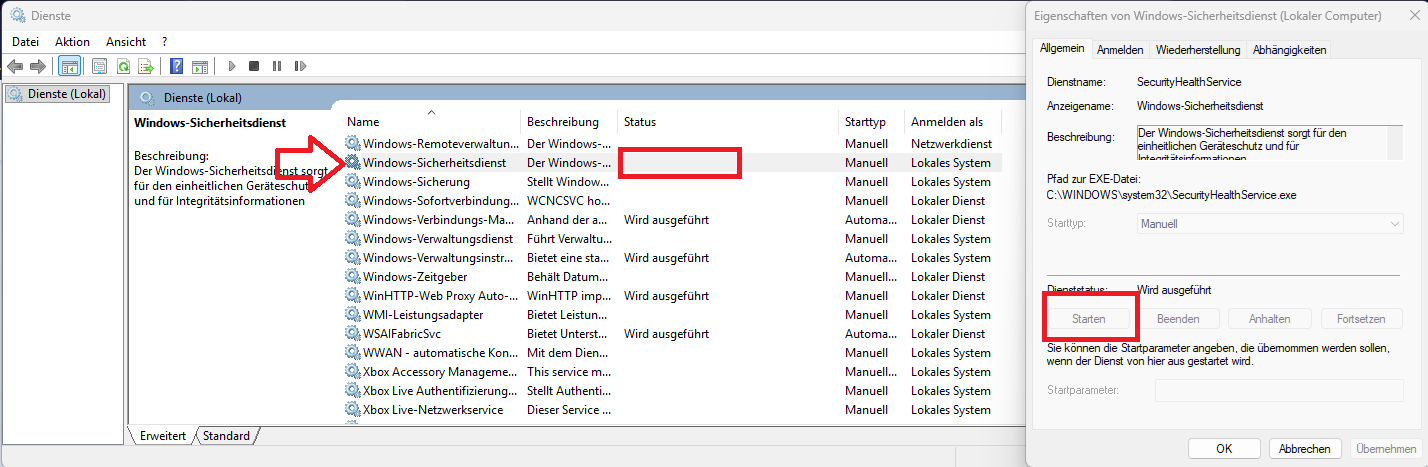Switch to the Standard view tab
1428x467 pixels.
[226, 436]
